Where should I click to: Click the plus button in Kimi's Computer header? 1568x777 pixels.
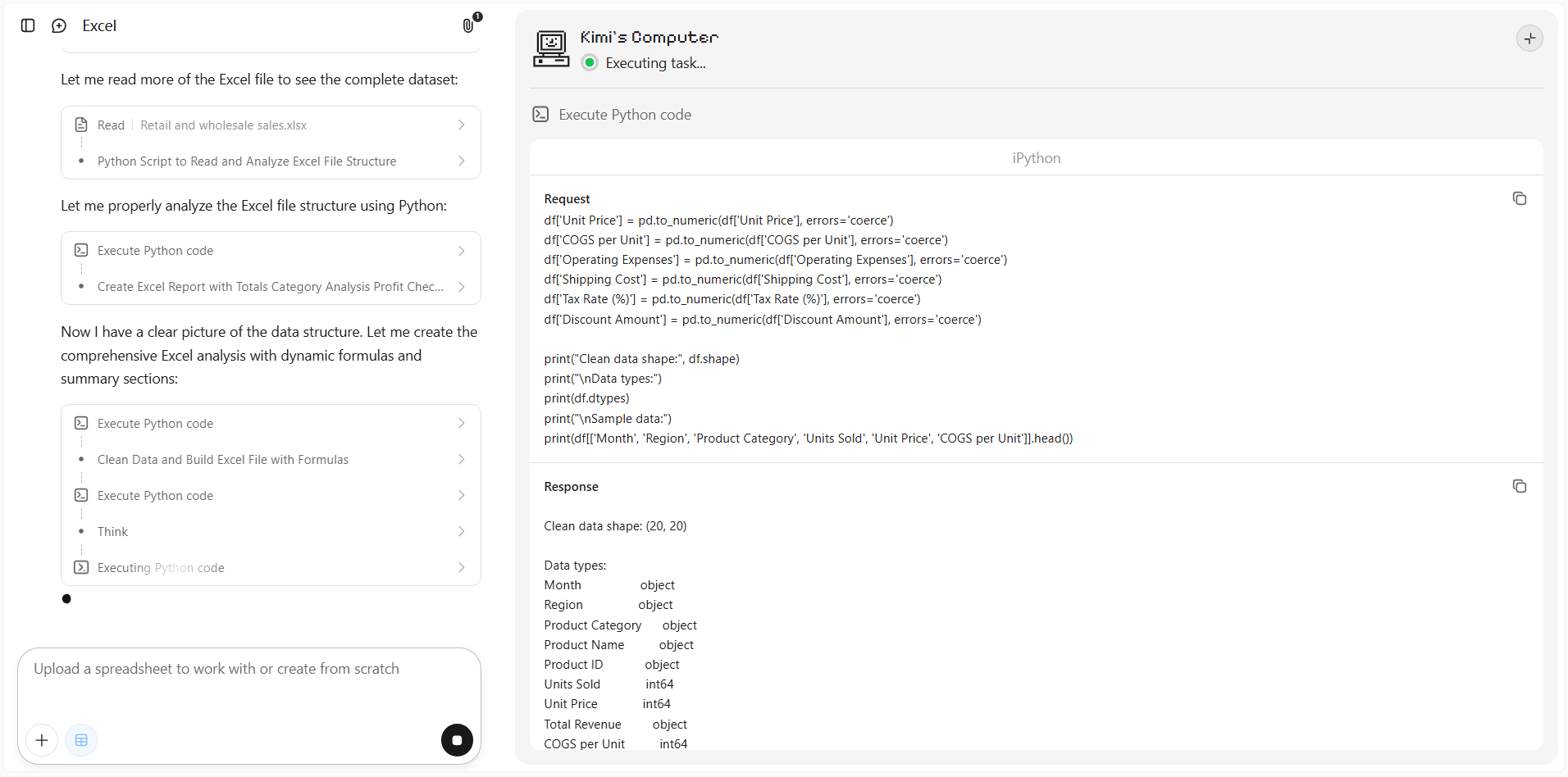coord(1529,39)
